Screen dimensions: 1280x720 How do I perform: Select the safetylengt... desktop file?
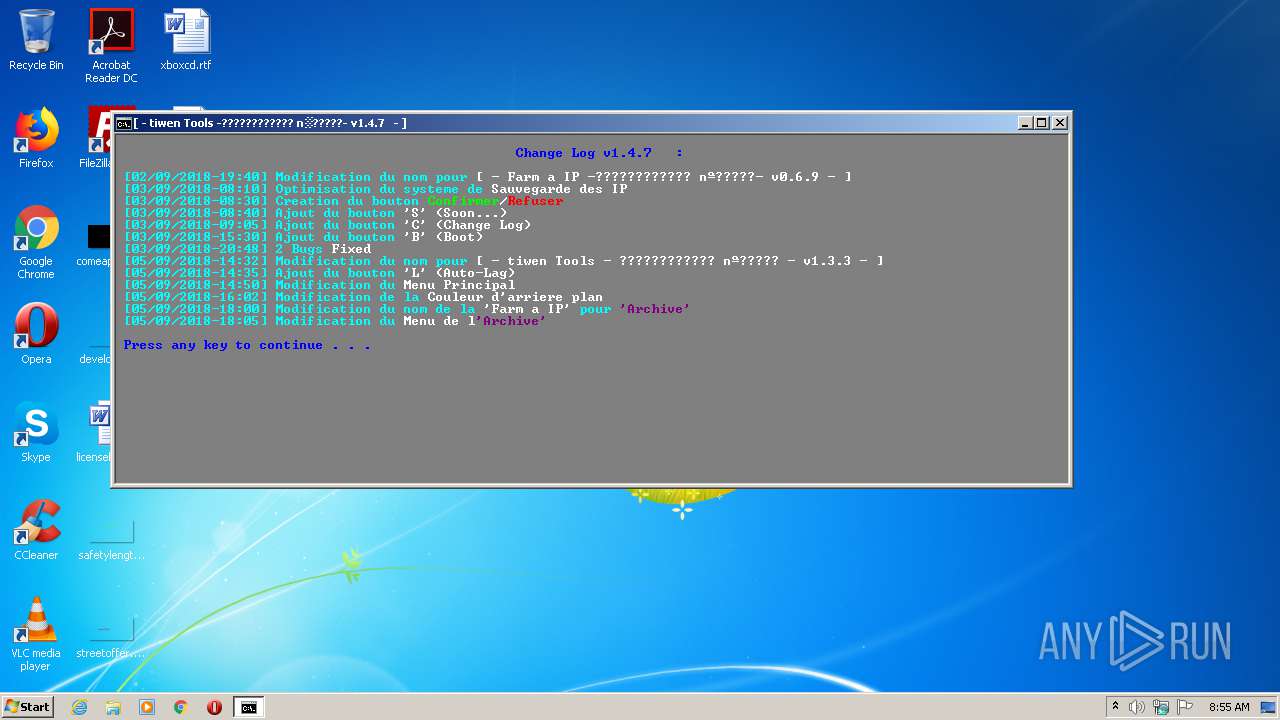click(111, 538)
